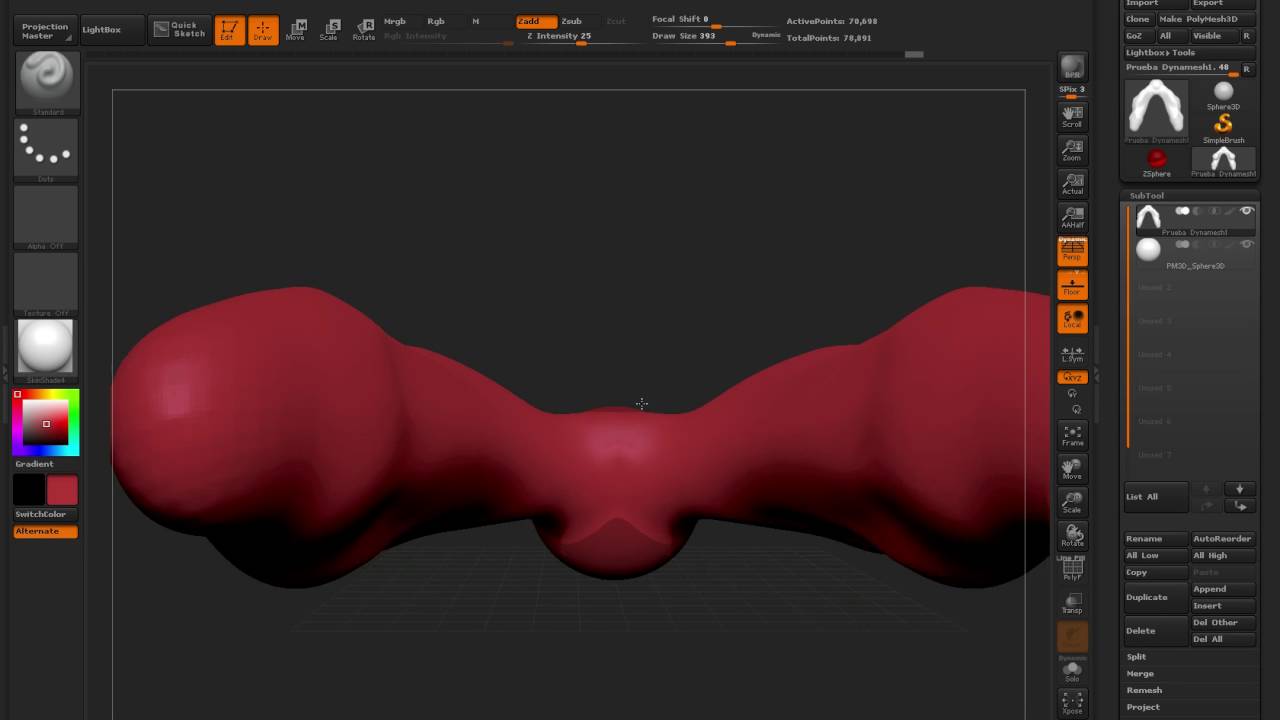Open the Standard brush picker

tap(46, 82)
